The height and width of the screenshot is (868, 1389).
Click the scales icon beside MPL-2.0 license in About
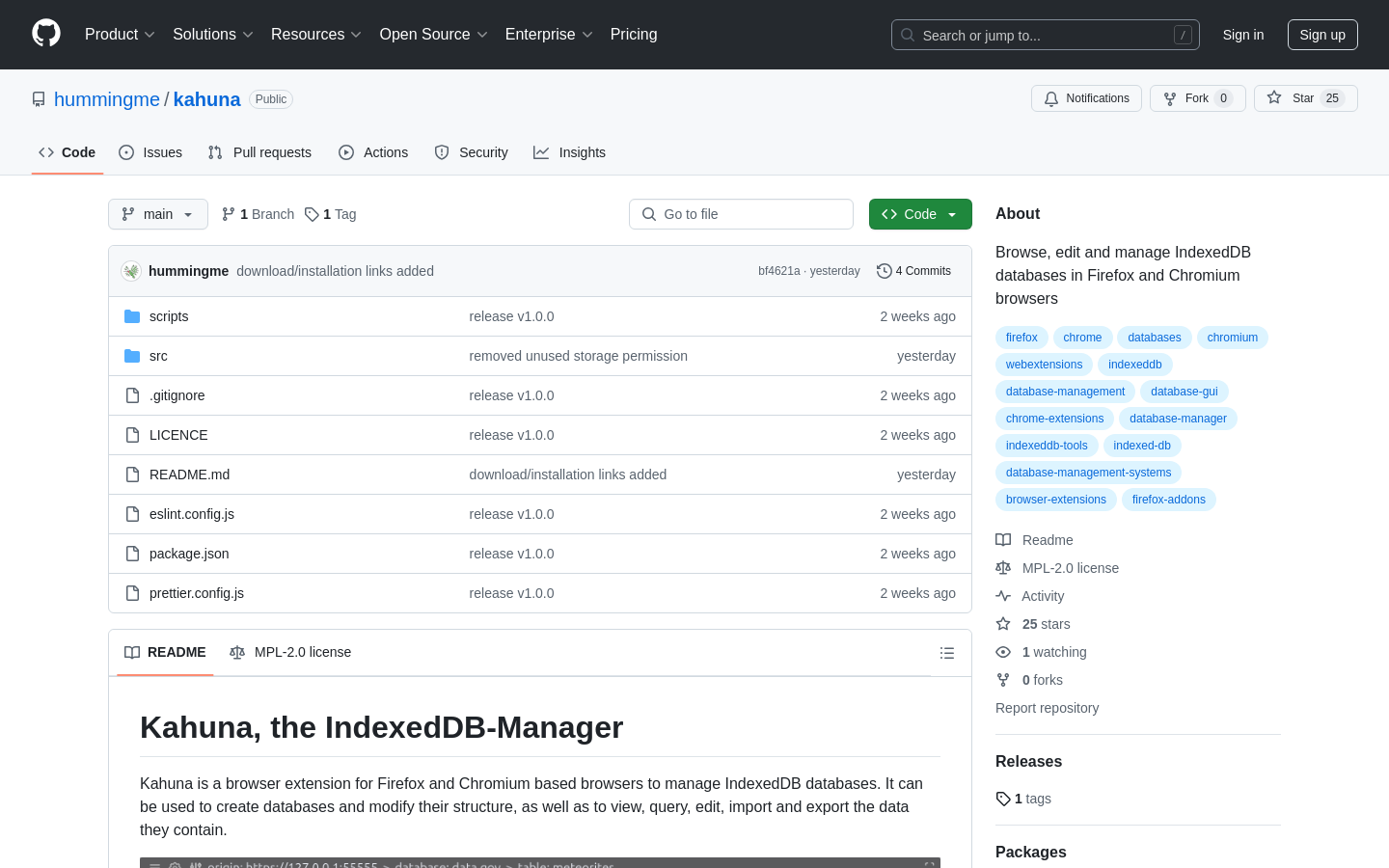tap(1003, 568)
